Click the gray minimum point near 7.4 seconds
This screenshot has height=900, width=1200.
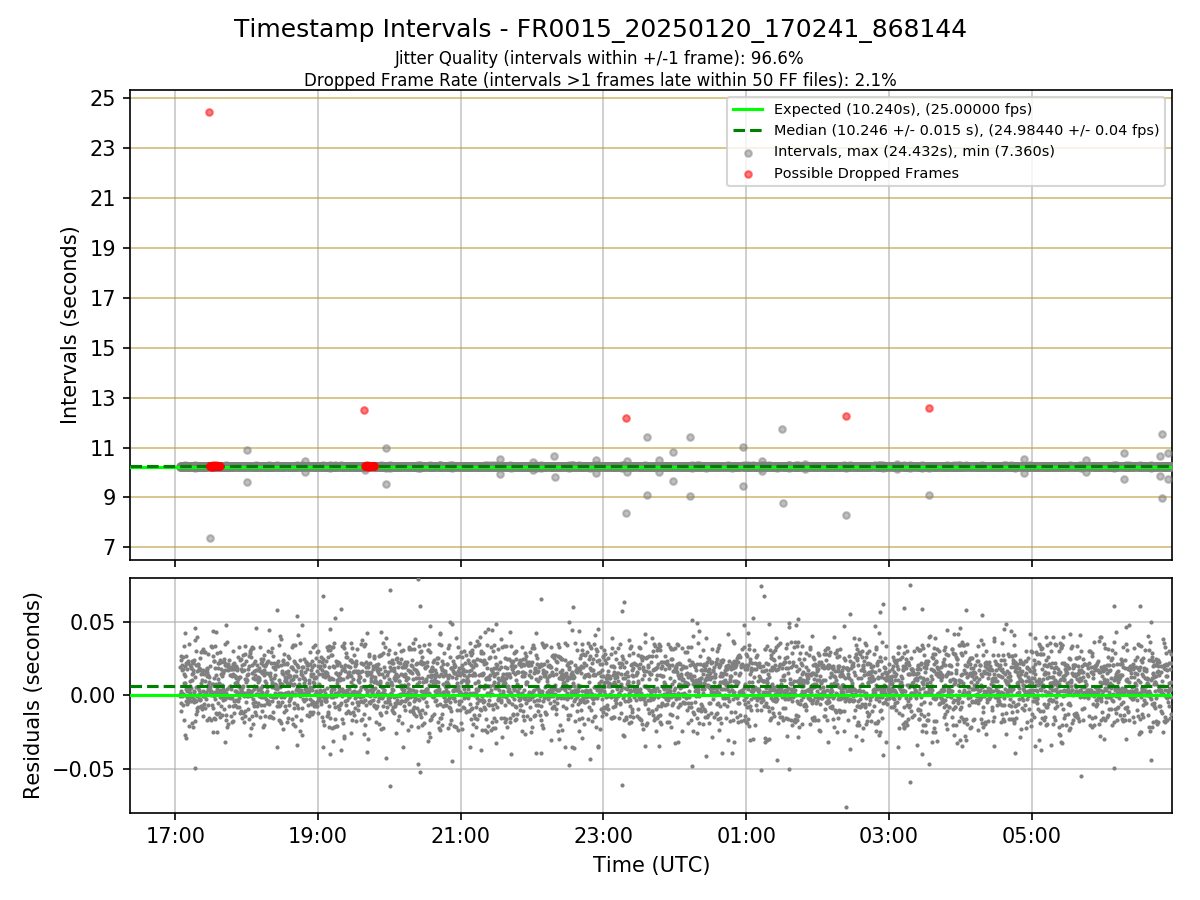pos(210,538)
